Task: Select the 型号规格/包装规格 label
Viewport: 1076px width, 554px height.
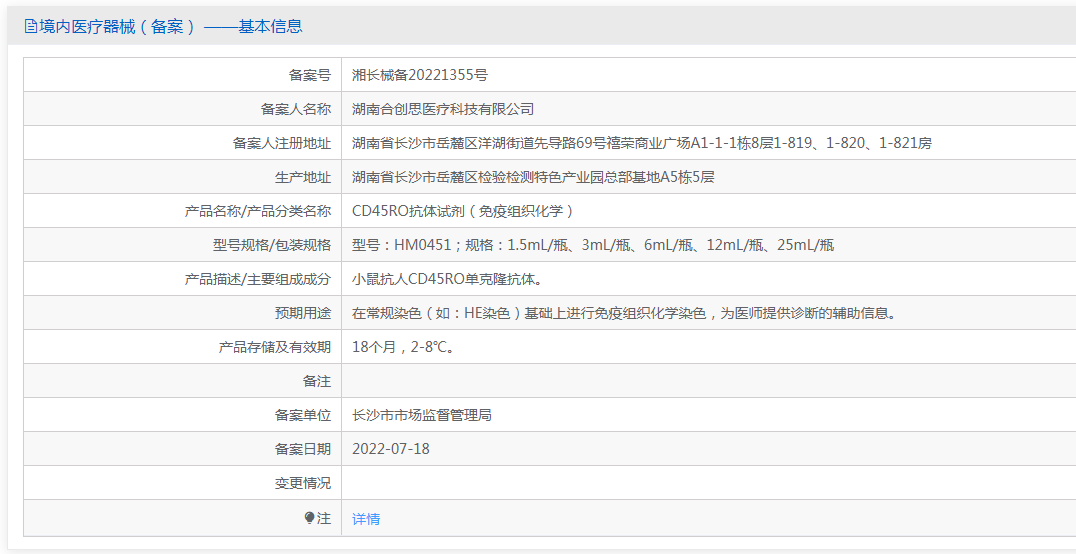Action: click(272, 246)
